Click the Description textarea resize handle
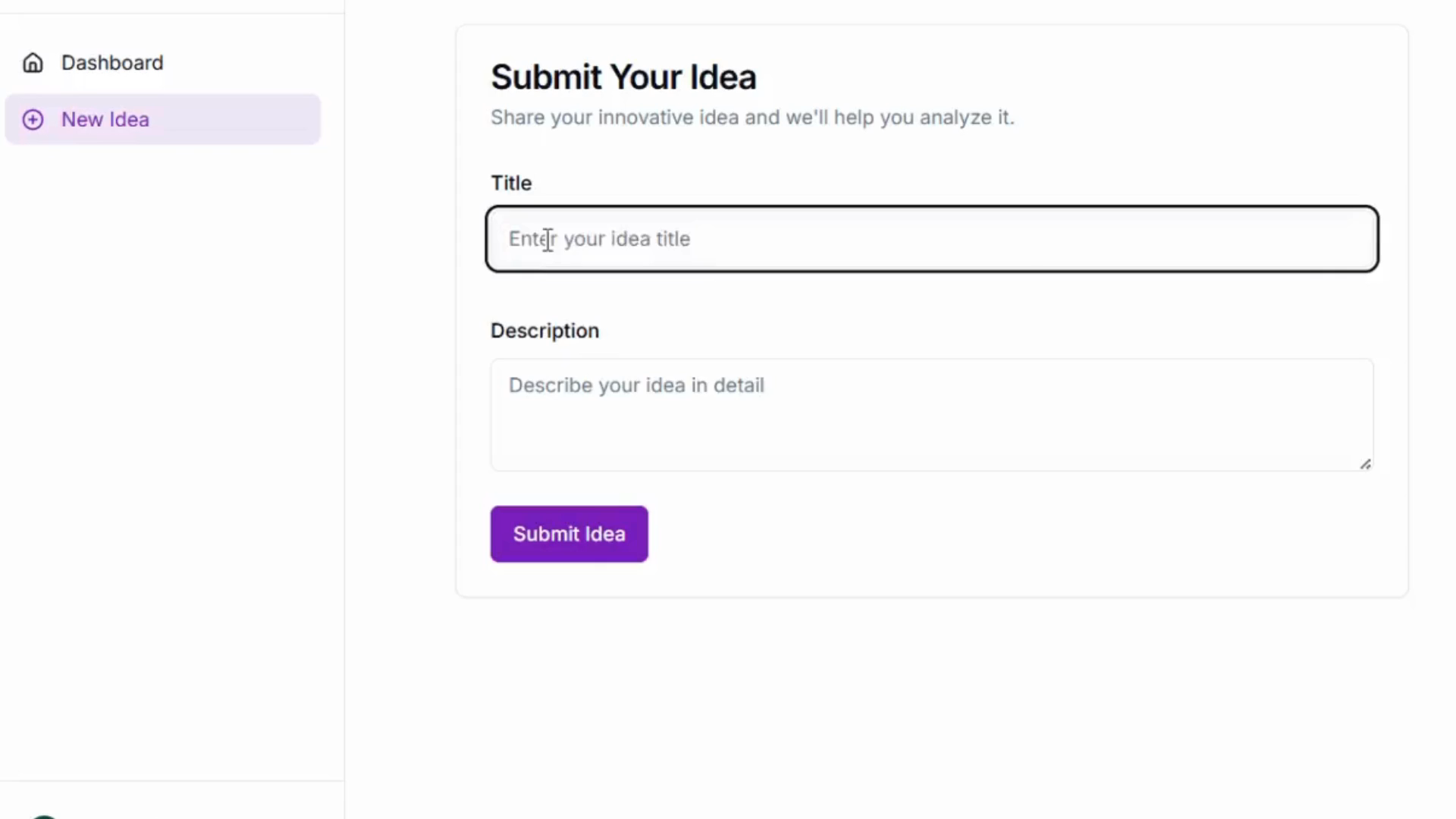This screenshot has height=819, width=1456. pos(1365,464)
